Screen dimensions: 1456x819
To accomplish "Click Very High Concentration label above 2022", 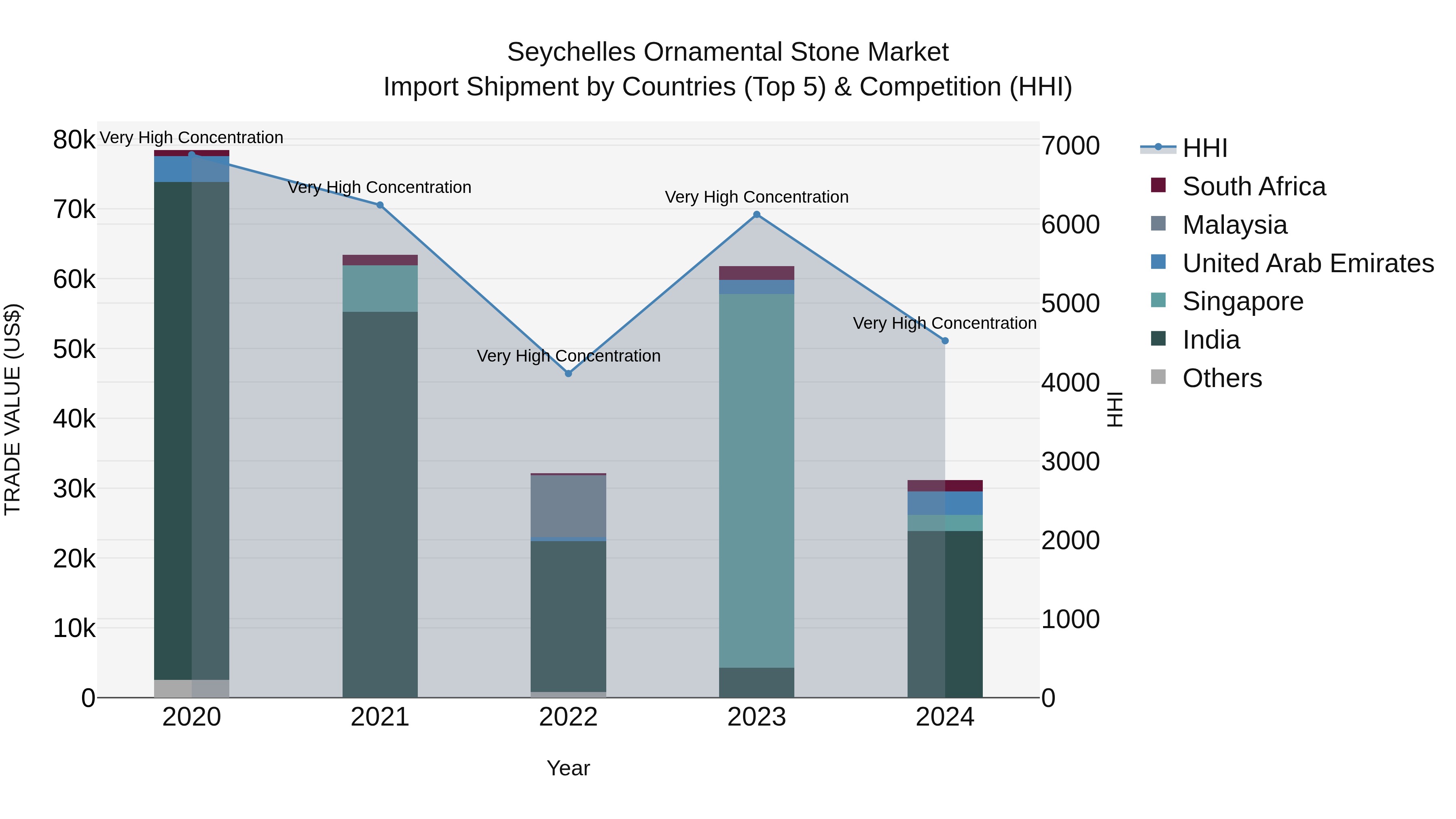I will pos(569,356).
